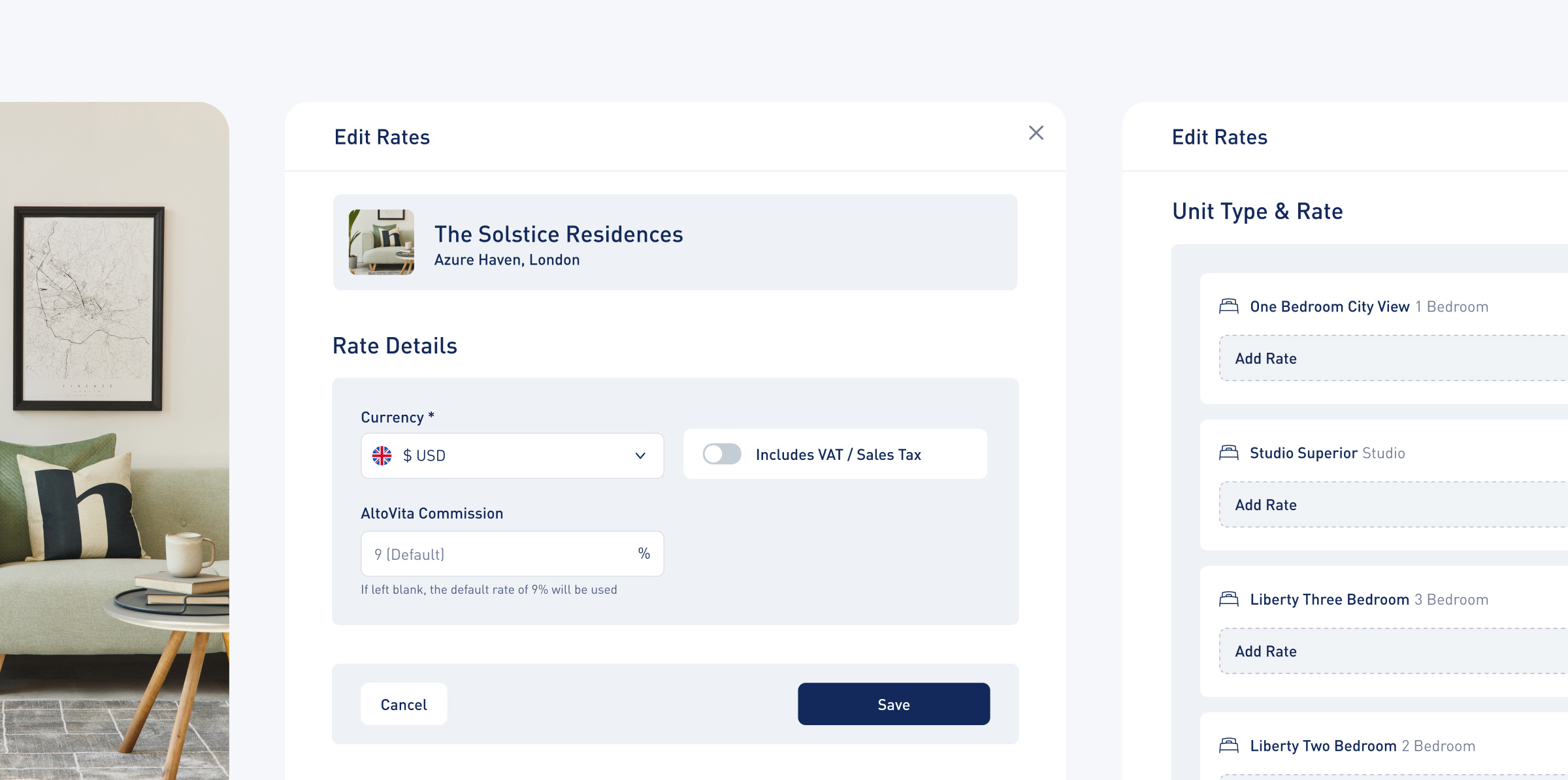Click the bed icon next to Liberty Two Bedroom
The image size is (1568, 780).
pos(1230,745)
